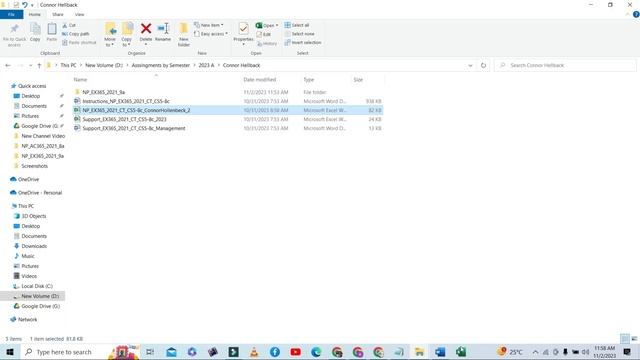The height and width of the screenshot is (360, 640).
Task: Click Paste shortcut in the ribbon
Action: [79, 42]
